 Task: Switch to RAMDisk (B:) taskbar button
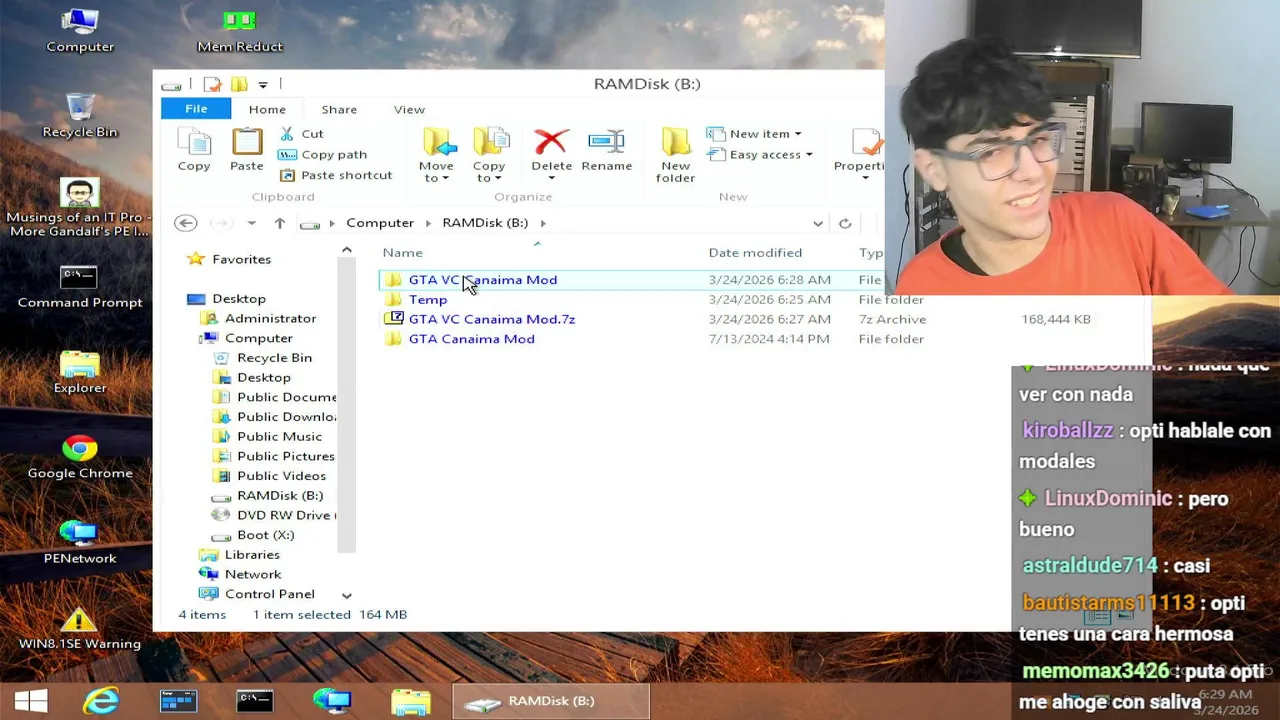coord(551,701)
